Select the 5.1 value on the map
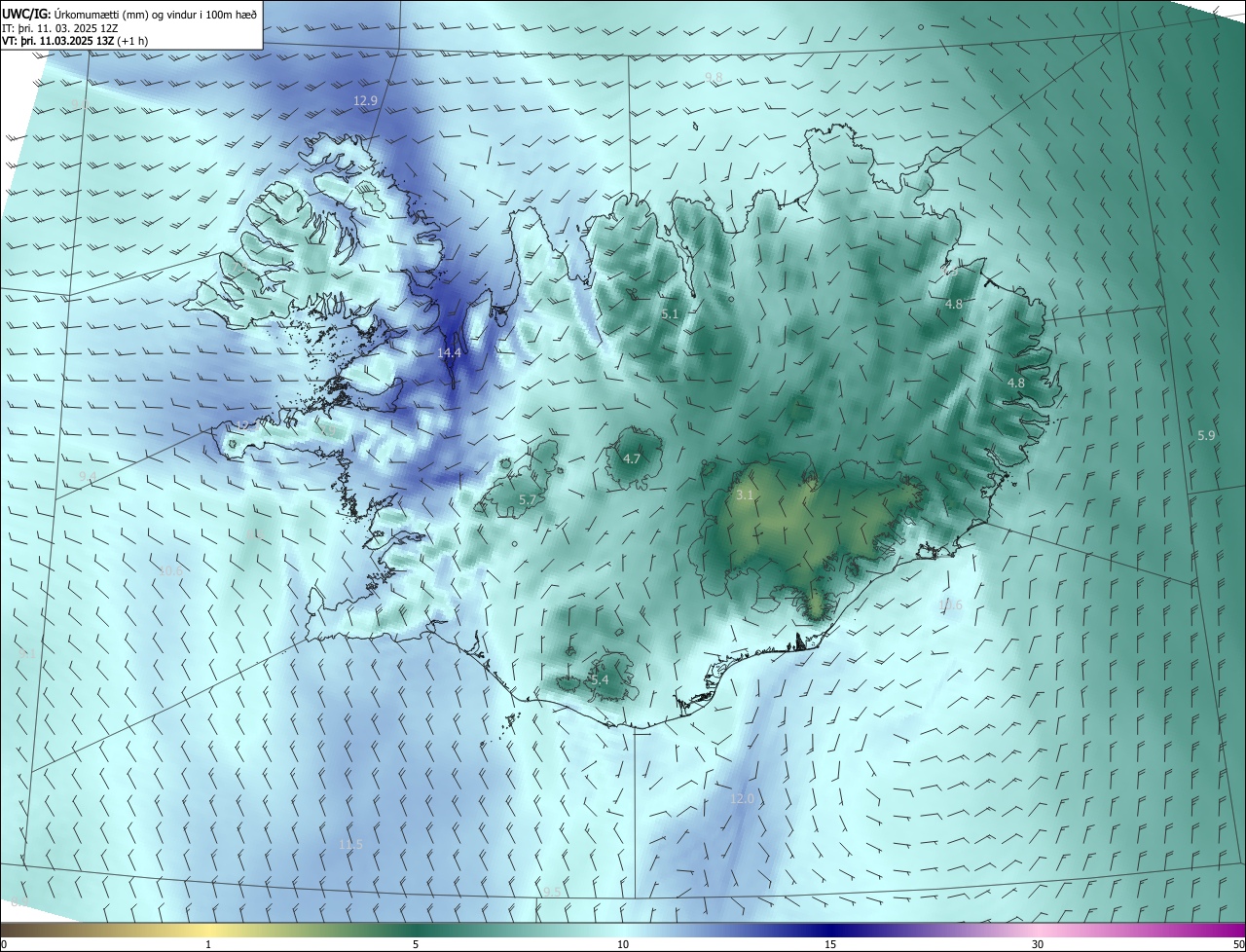This screenshot has width=1246, height=952. point(670,314)
